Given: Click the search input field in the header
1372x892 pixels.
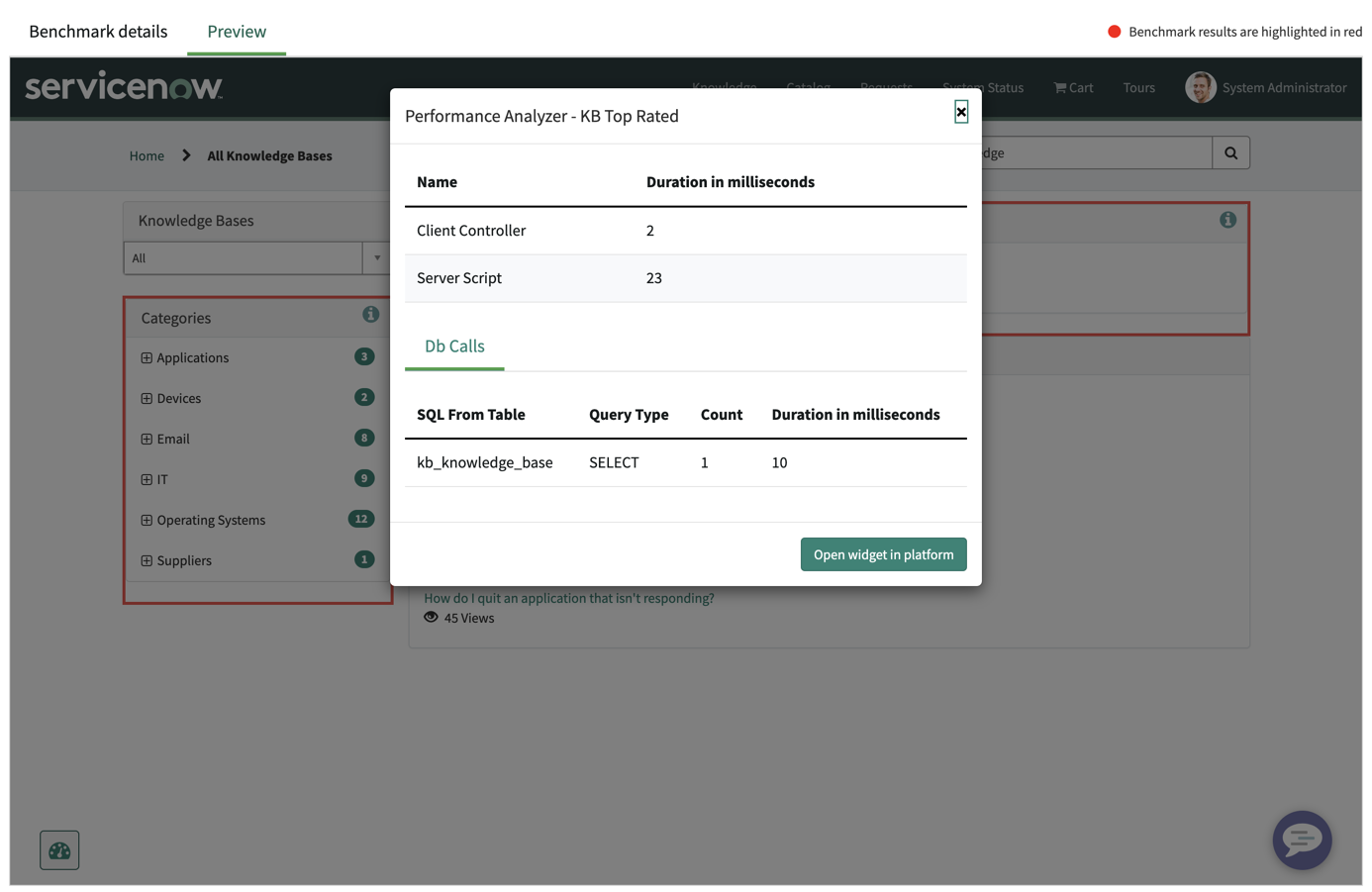Looking at the screenshot, I should (1096, 153).
